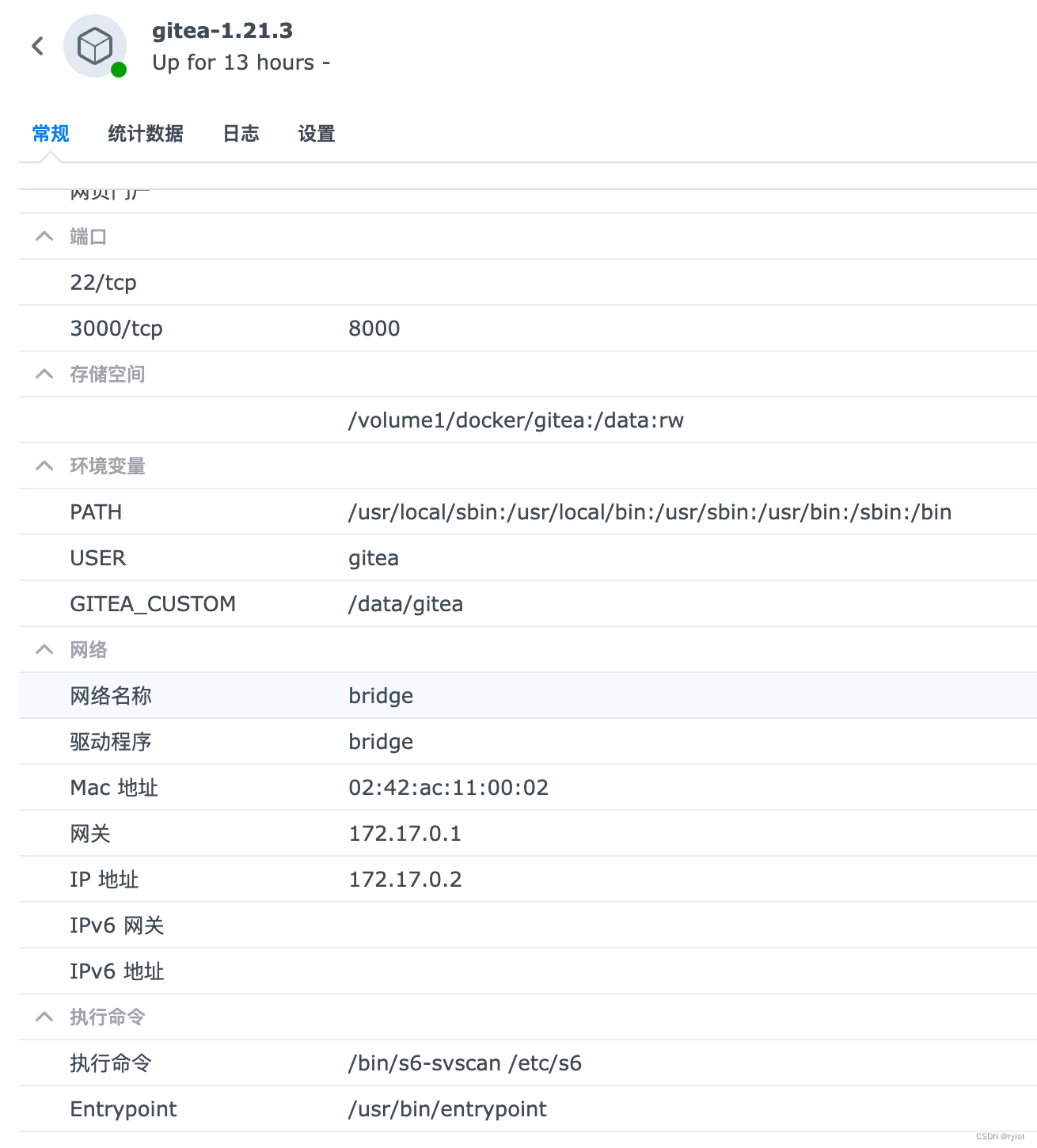Click the gray 执行命令 section heading

108,1017
